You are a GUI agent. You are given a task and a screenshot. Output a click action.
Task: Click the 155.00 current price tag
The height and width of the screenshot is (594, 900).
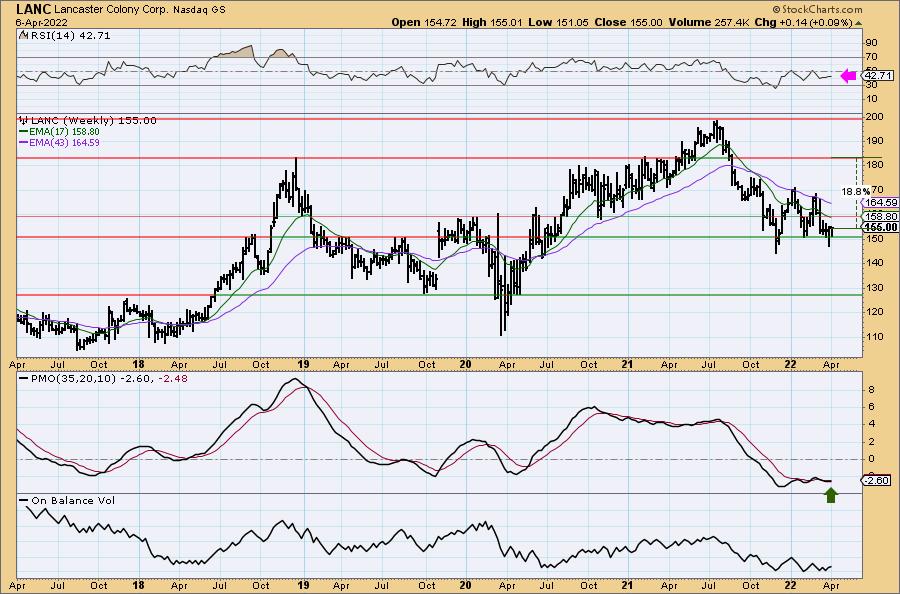tap(880, 227)
